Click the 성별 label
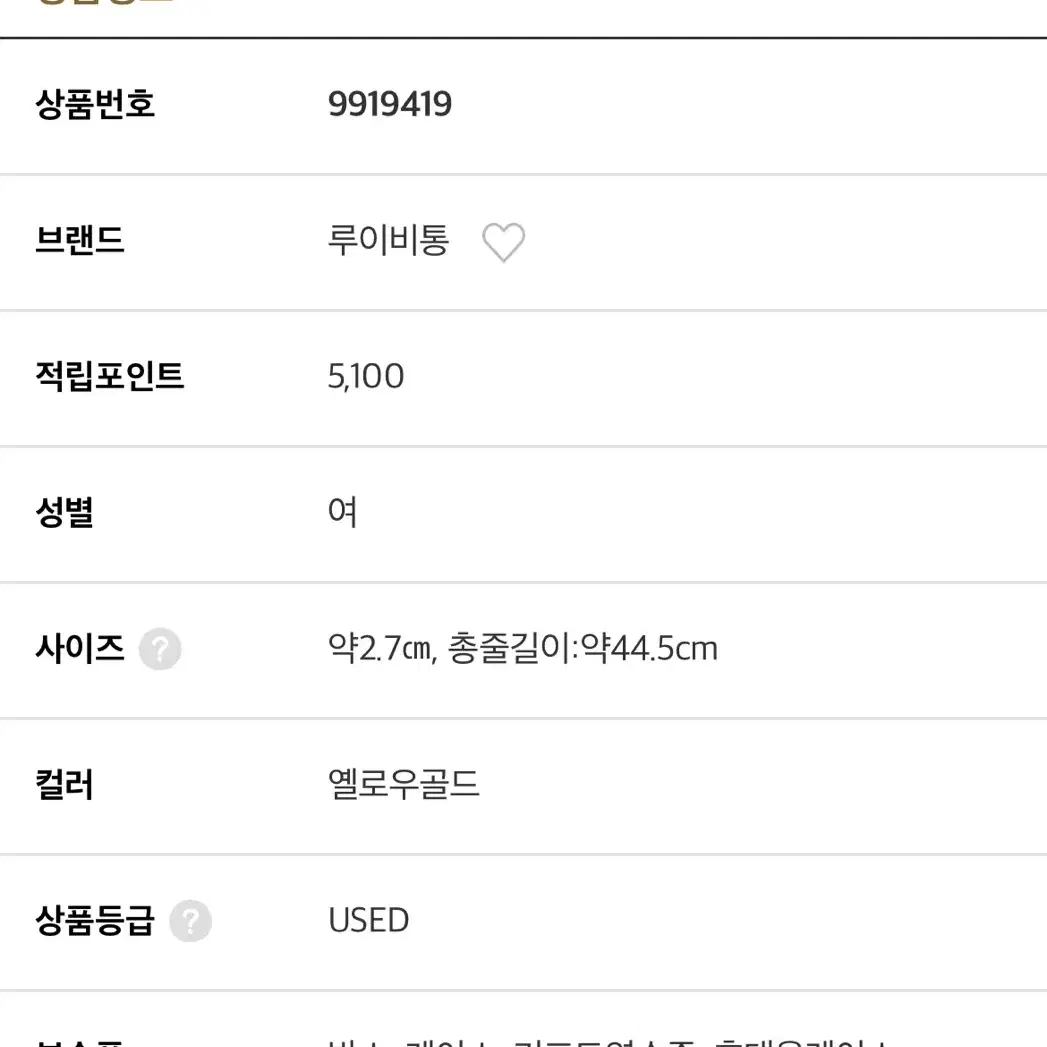This screenshot has height=1047, width=1047. click(x=64, y=512)
